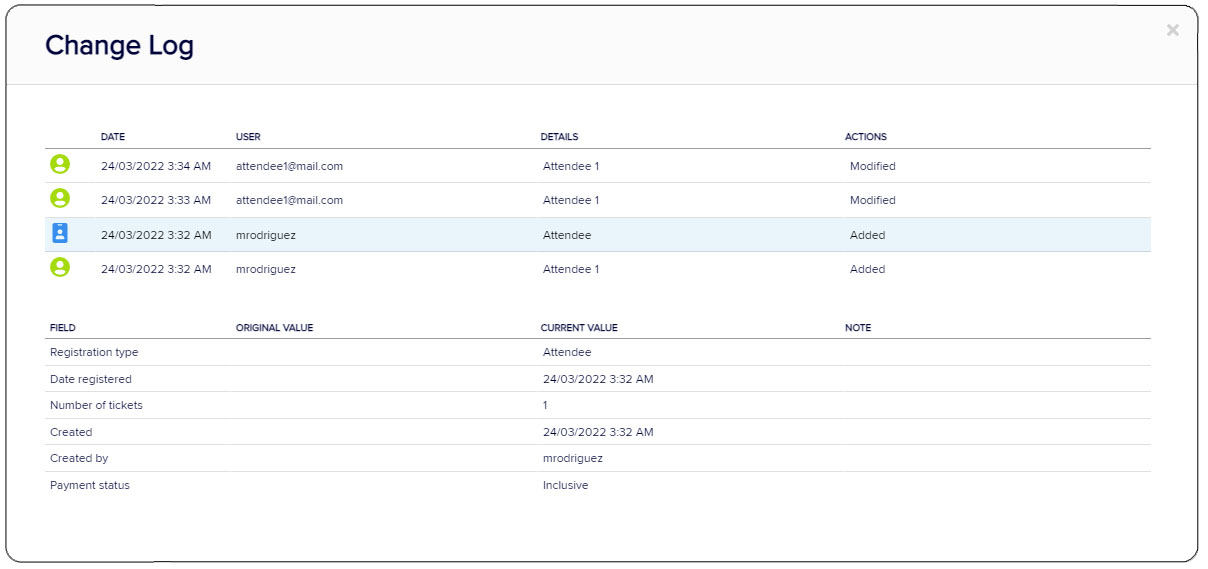Click the Change Log title
1208x569 pixels.
coord(119,45)
